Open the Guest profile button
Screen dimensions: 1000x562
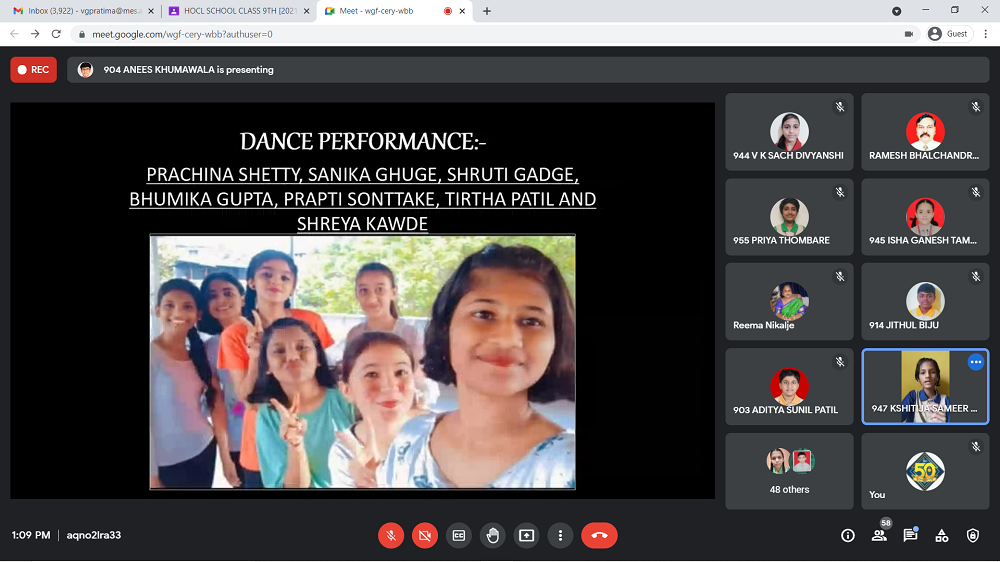click(948, 34)
